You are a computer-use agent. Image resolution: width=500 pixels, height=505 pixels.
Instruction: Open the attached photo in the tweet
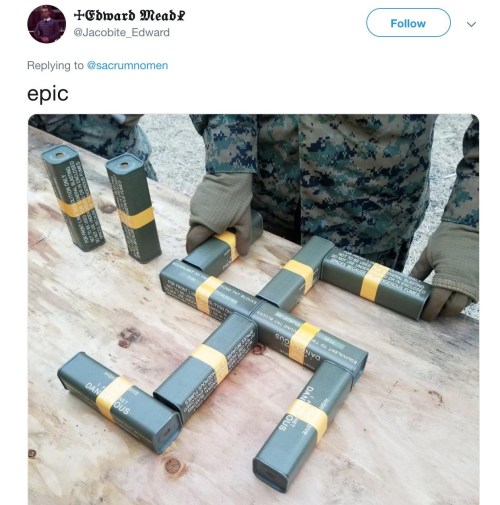pyautogui.click(x=253, y=309)
